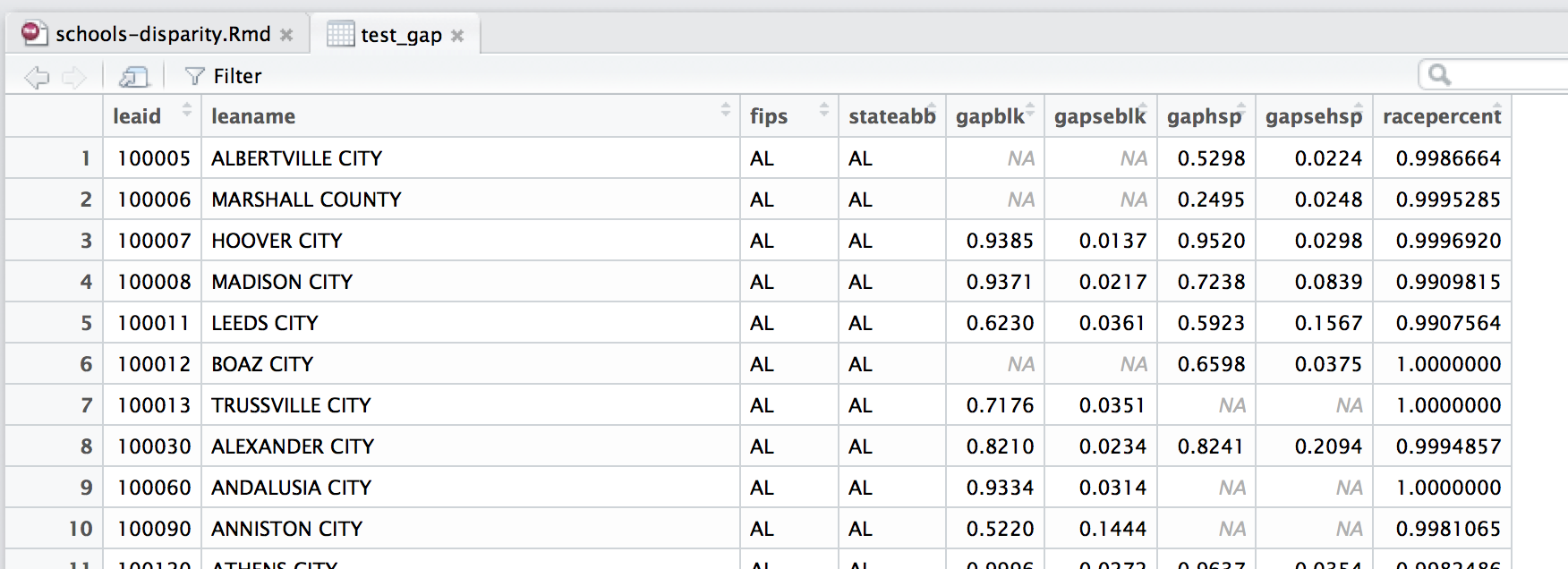The height and width of the screenshot is (569, 1568).
Task: Click racepercent value 0.9981065
Action: click(1448, 529)
